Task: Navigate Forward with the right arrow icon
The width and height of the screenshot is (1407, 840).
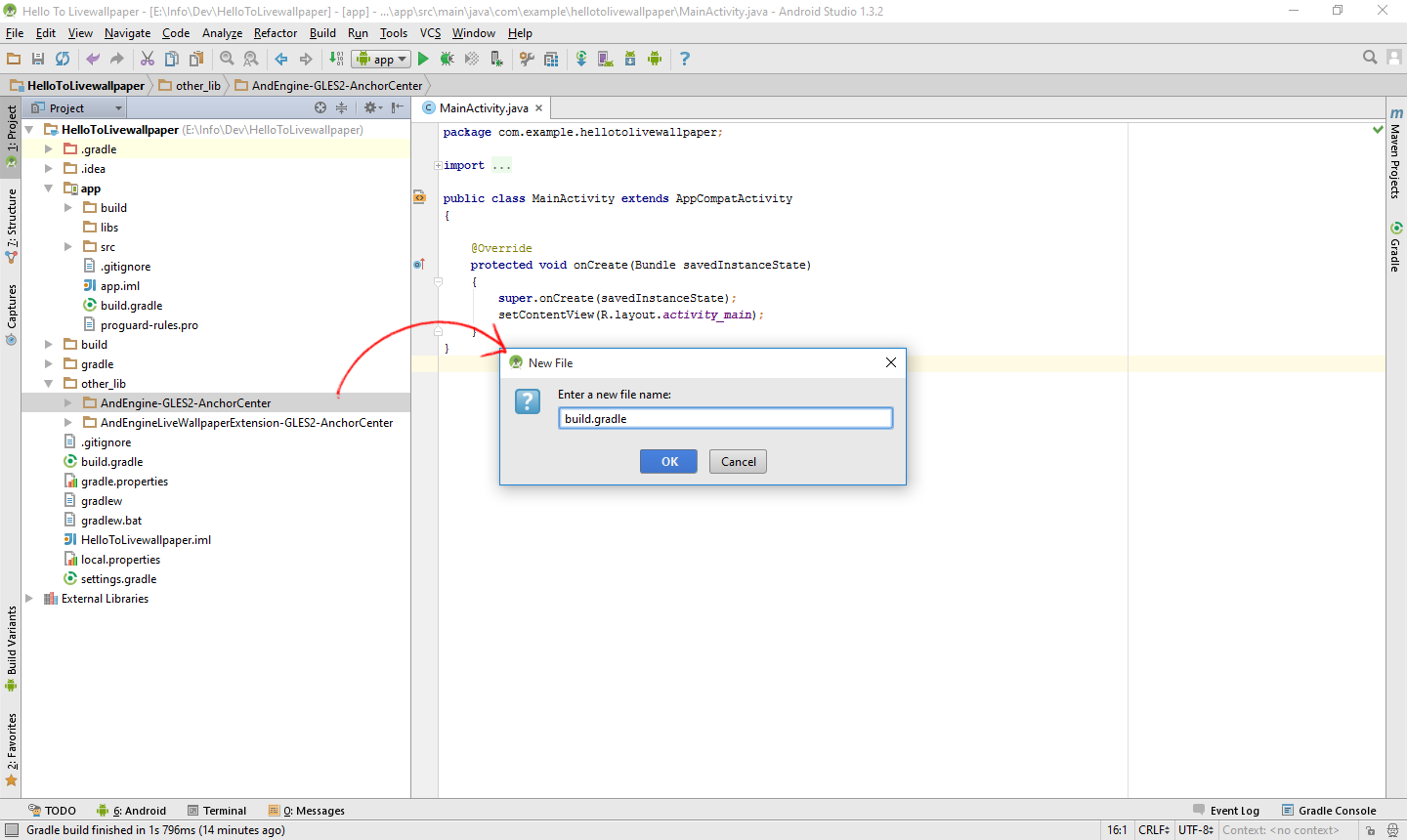Action: click(306, 59)
